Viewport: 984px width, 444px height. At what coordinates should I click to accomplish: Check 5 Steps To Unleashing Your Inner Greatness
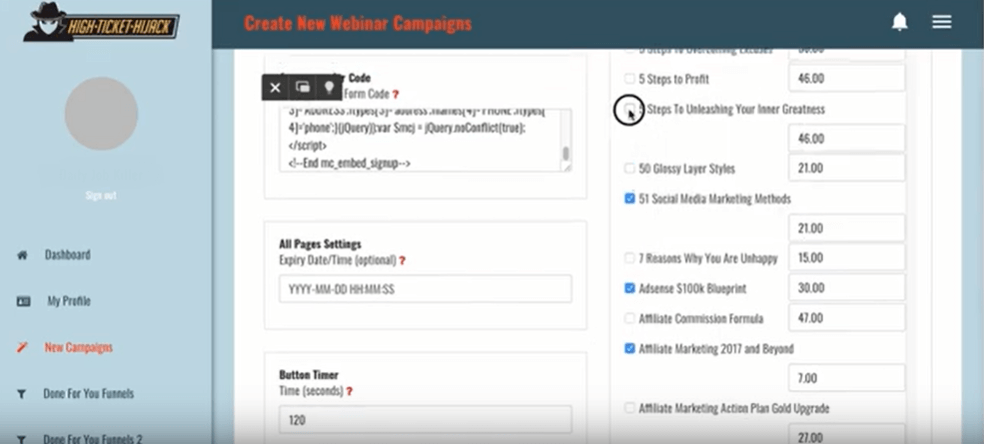(x=629, y=109)
